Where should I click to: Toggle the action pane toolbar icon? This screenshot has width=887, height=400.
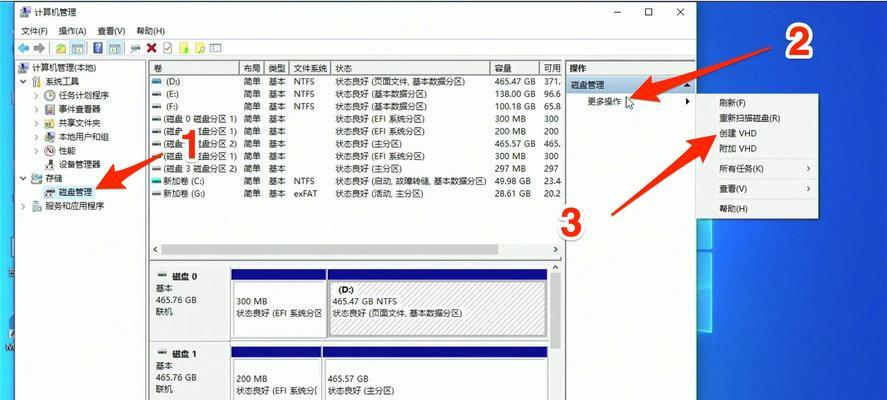pyautogui.click(x=114, y=49)
